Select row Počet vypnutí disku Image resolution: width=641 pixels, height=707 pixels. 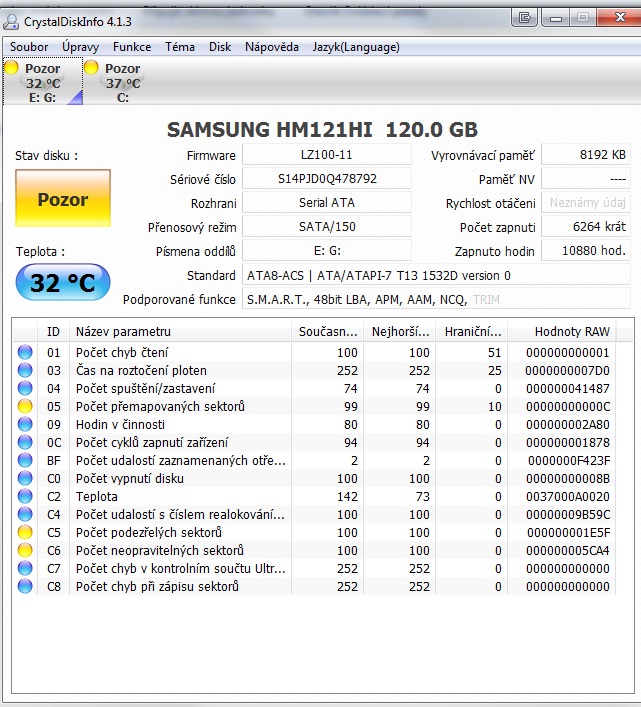pos(315,478)
